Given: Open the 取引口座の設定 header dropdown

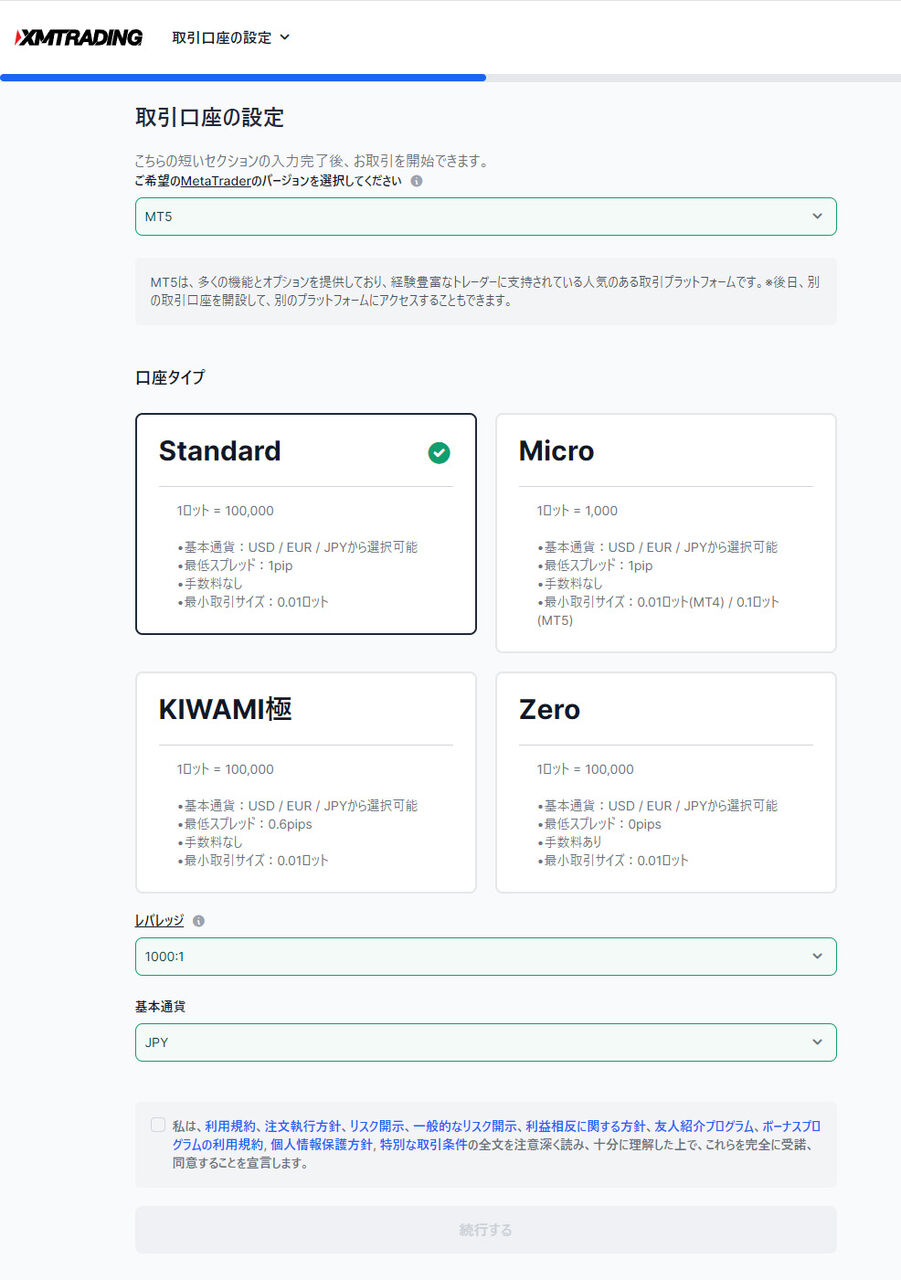Looking at the screenshot, I should point(231,37).
